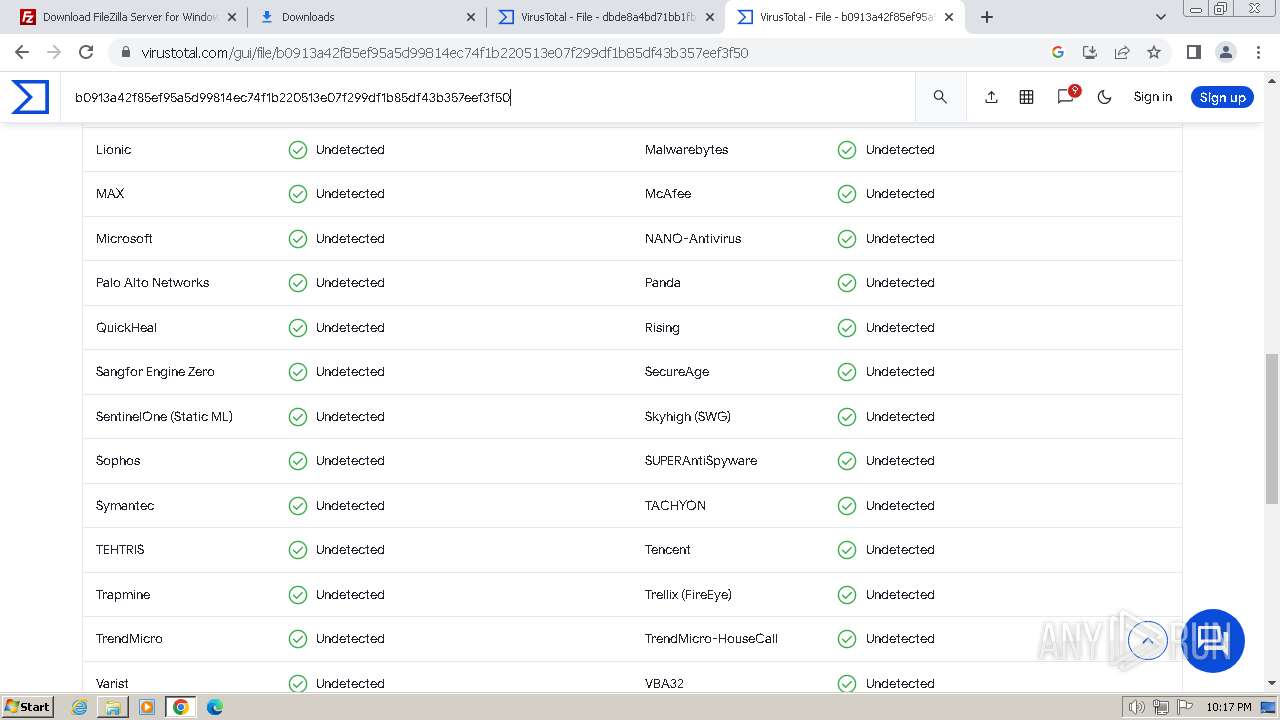
Task: Click the Sign up button
Action: (1222, 97)
